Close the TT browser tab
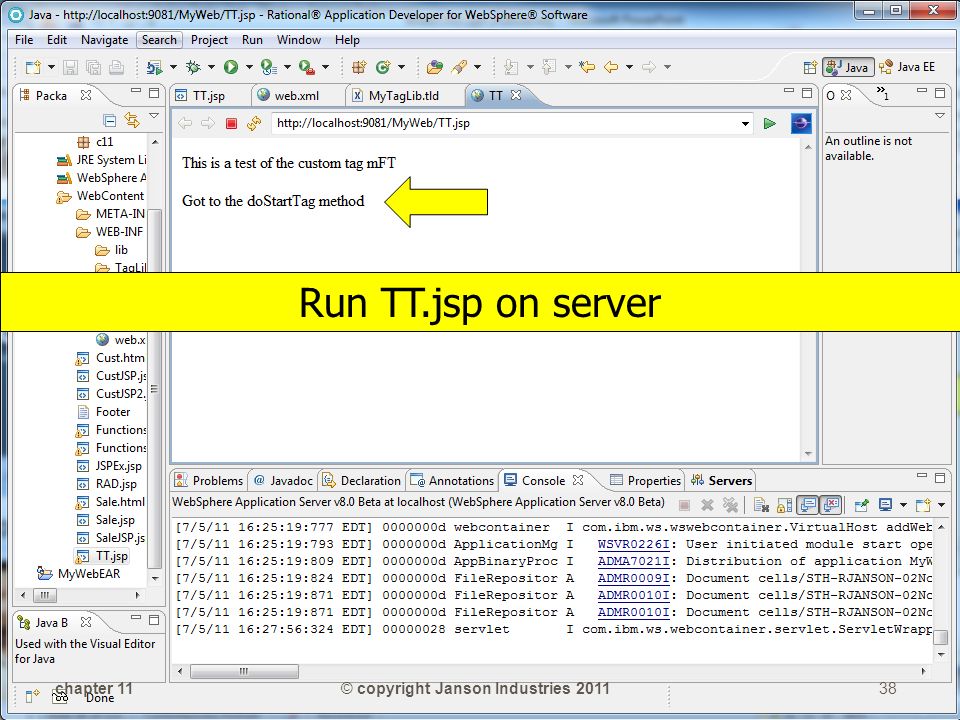This screenshot has width=960, height=720. click(516, 95)
